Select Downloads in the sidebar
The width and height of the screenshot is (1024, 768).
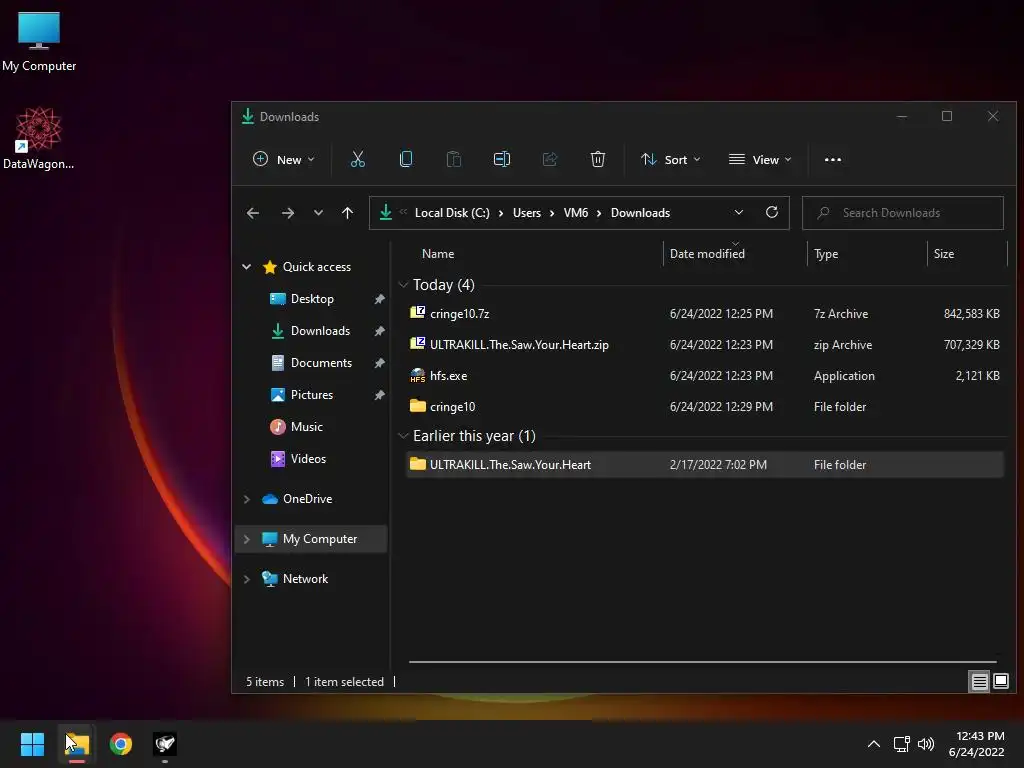pos(320,330)
